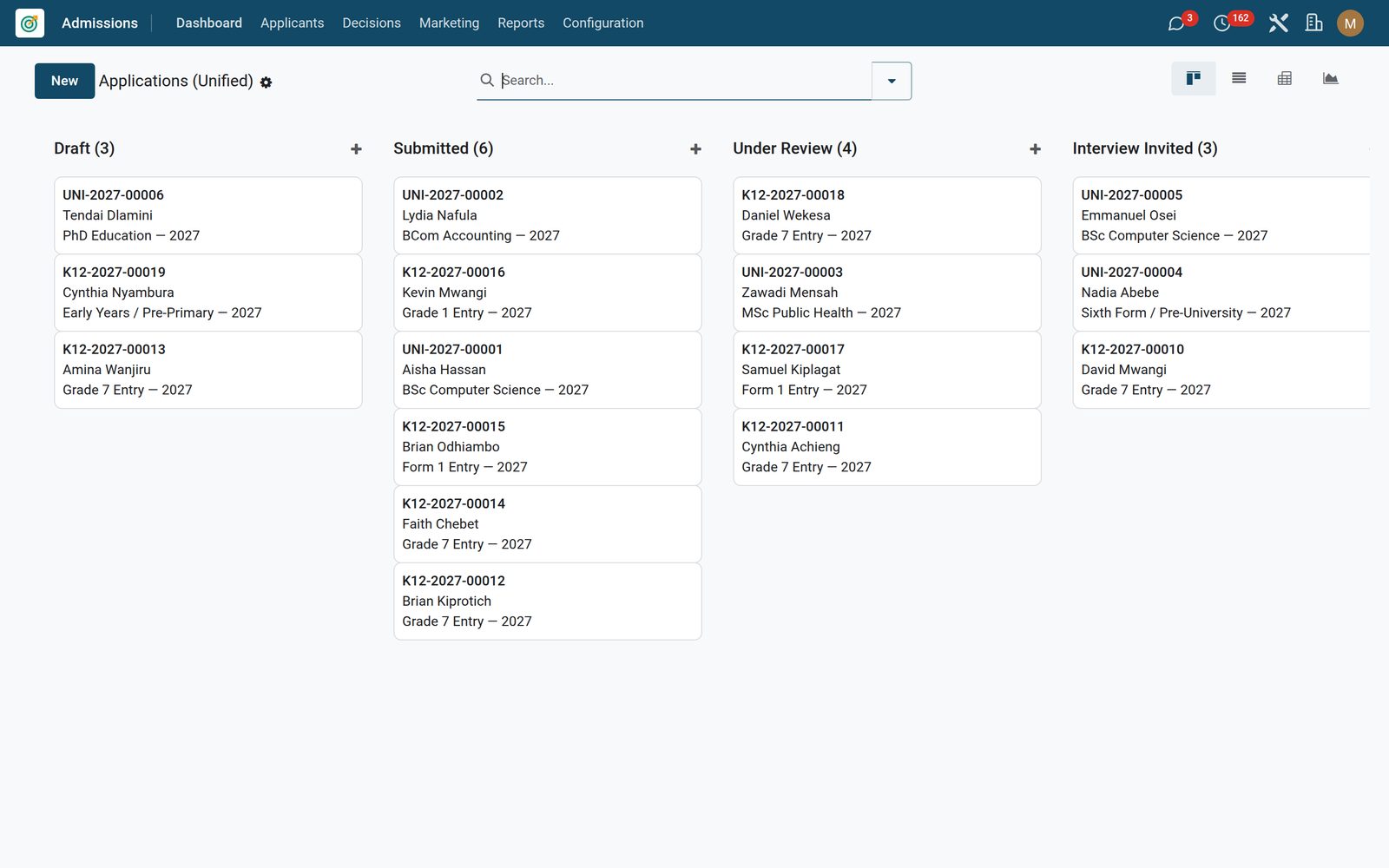Focus the Search input field
This screenshot has width=1389, height=868.
click(x=684, y=80)
